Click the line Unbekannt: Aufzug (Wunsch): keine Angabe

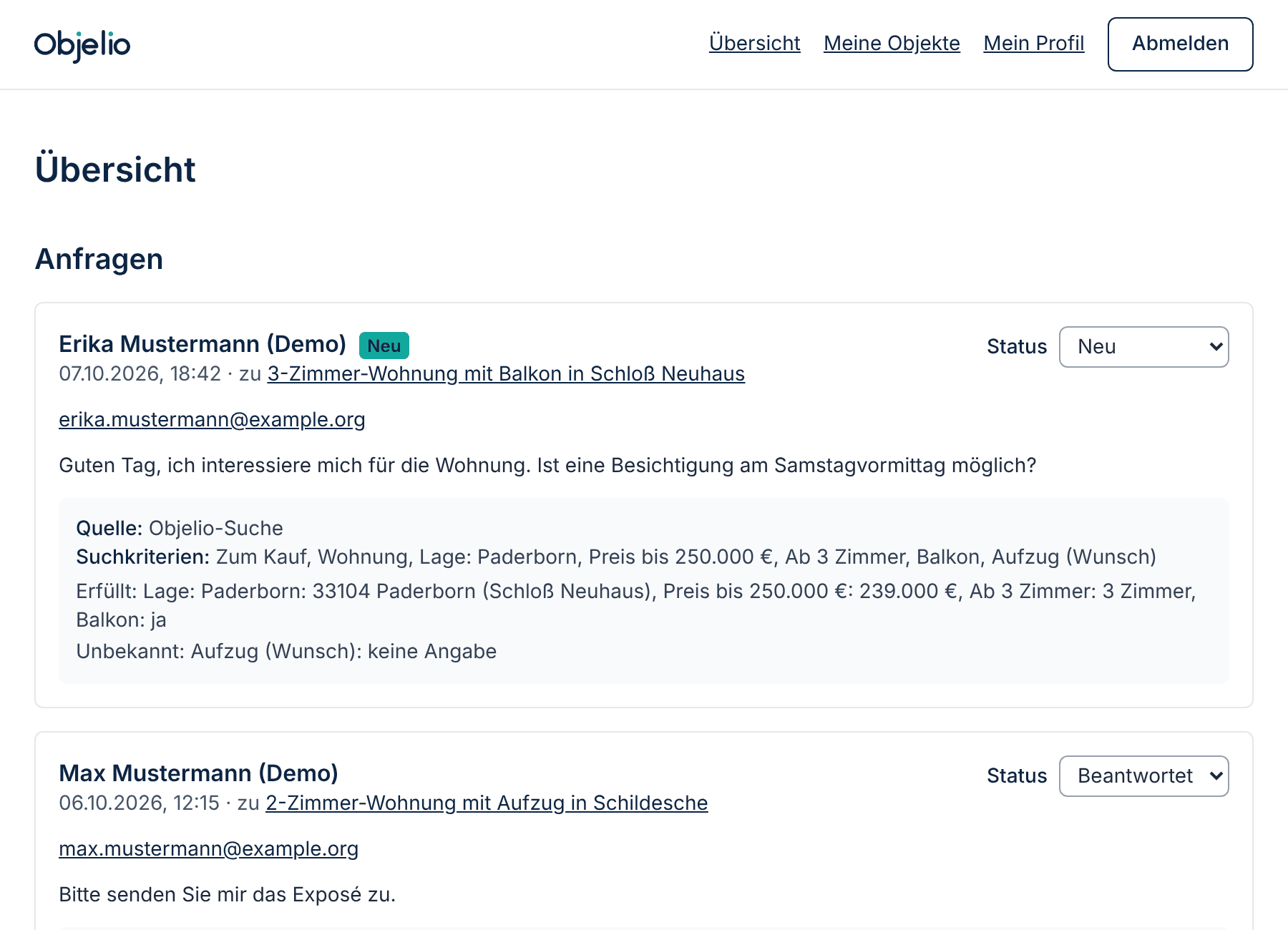[286, 652]
